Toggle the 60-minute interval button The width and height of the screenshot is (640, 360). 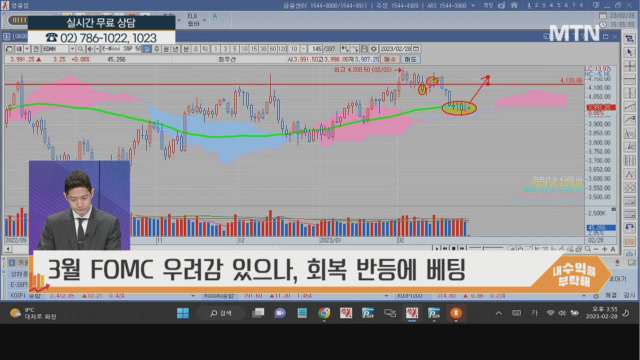coord(273,49)
